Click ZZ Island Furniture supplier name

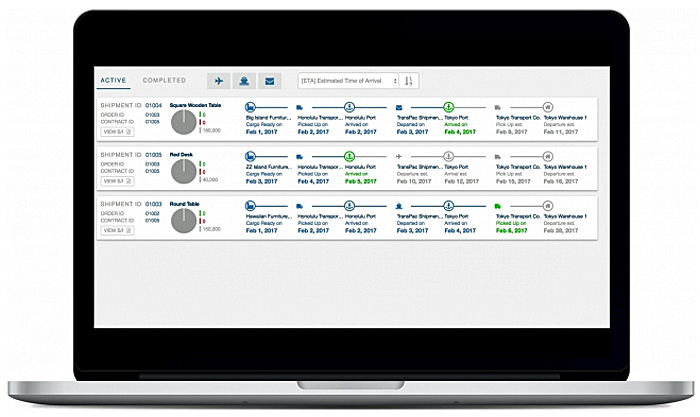268,167
